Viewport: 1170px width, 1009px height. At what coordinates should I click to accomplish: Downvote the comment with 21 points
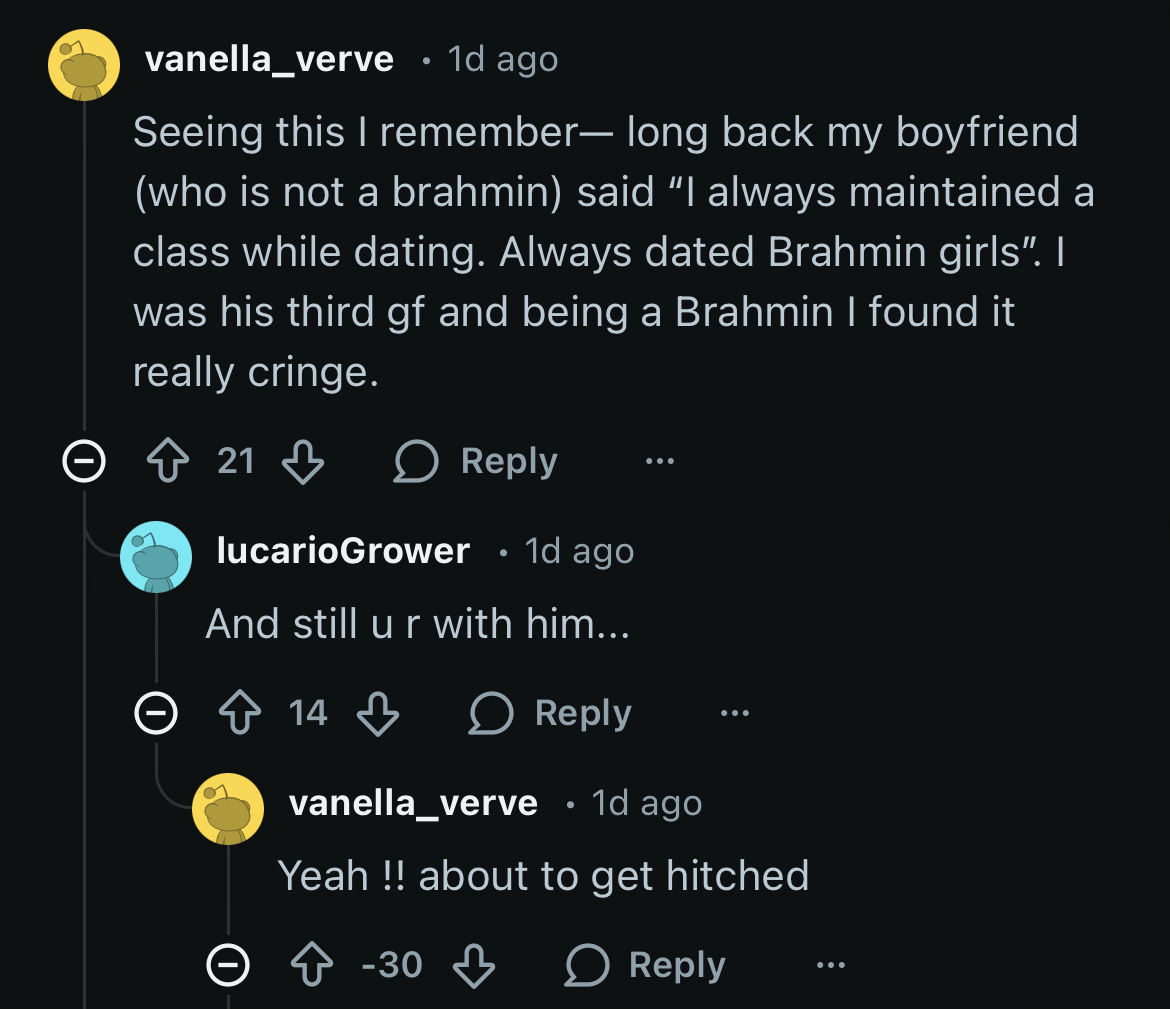click(x=303, y=462)
